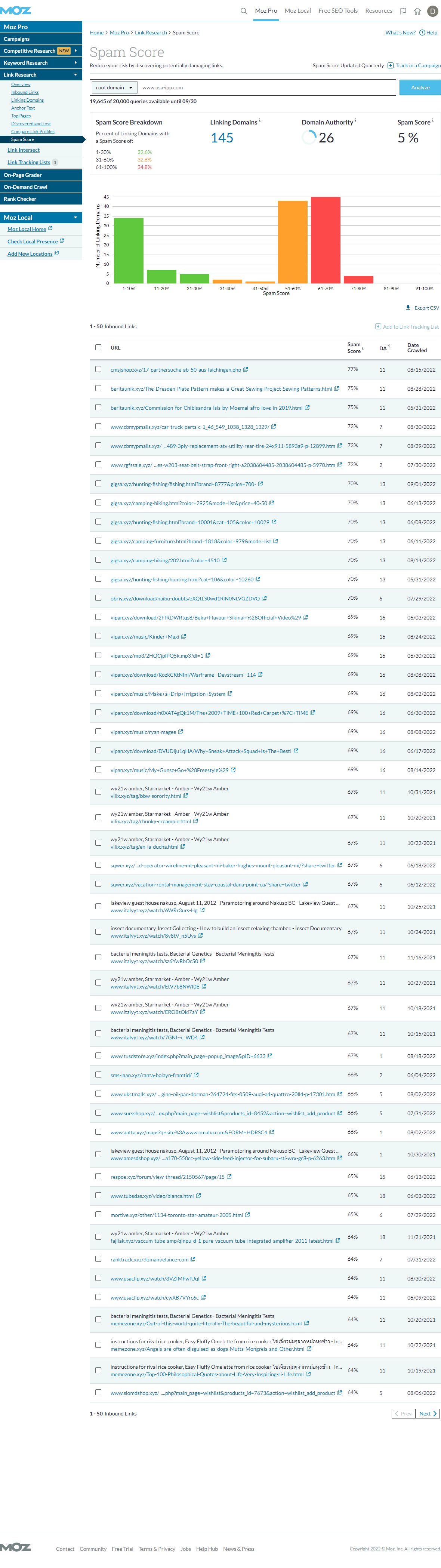Screen dimensions: 441x1568
Task: Tick the checkbox for respoe.xyz/forum row
Action: pos(98,1176)
